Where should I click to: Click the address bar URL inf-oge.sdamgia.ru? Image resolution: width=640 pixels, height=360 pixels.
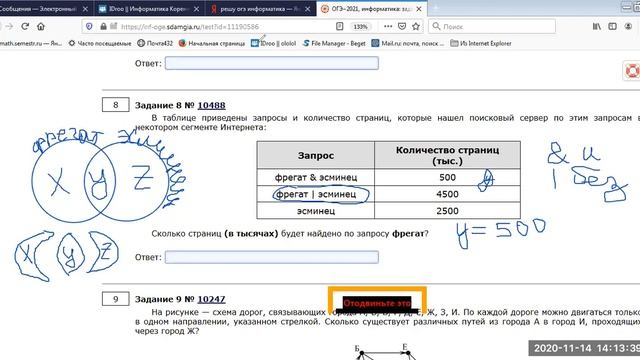(x=190, y=27)
